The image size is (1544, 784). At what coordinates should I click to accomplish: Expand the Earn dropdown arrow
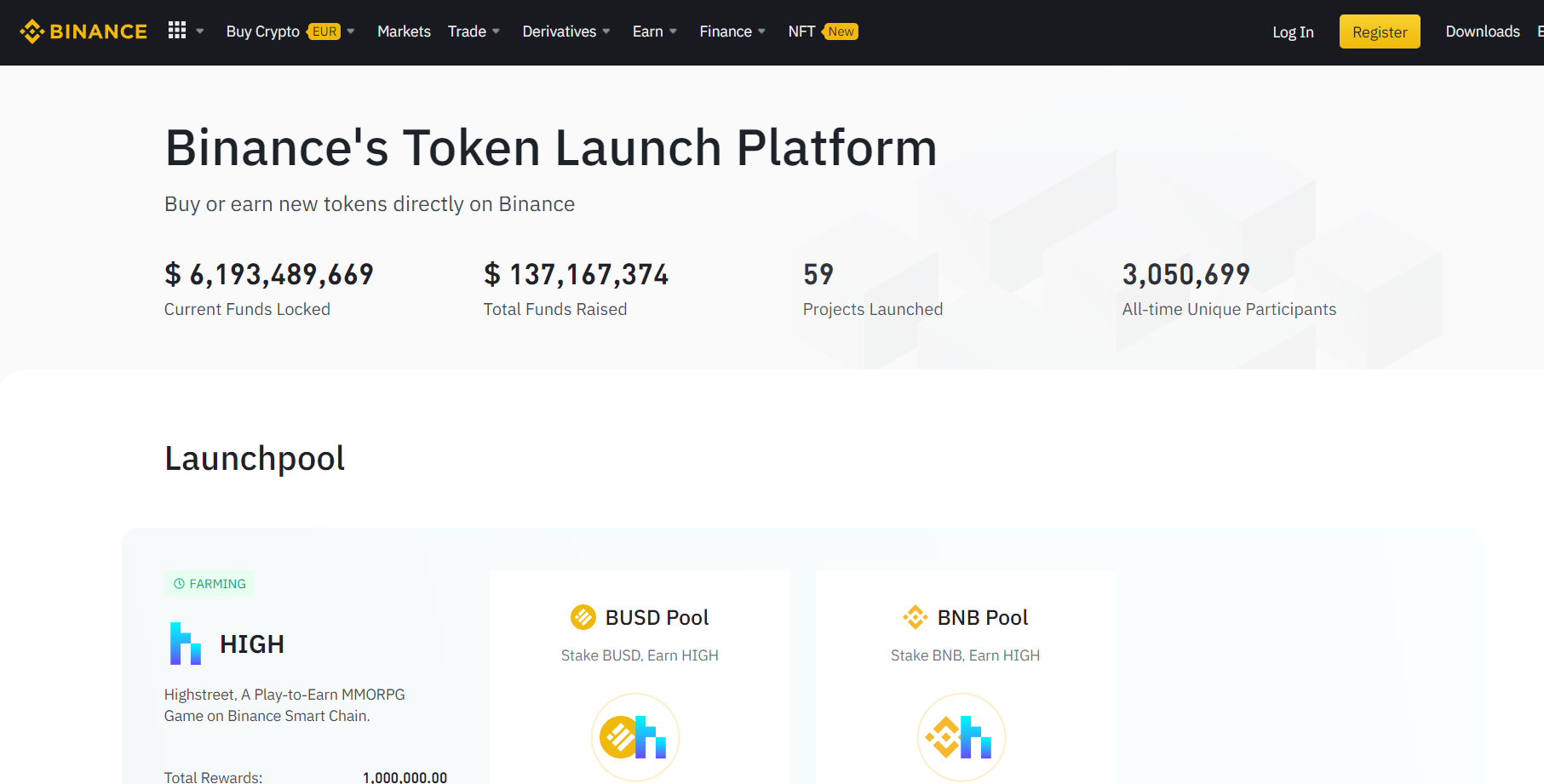coord(673,31)
